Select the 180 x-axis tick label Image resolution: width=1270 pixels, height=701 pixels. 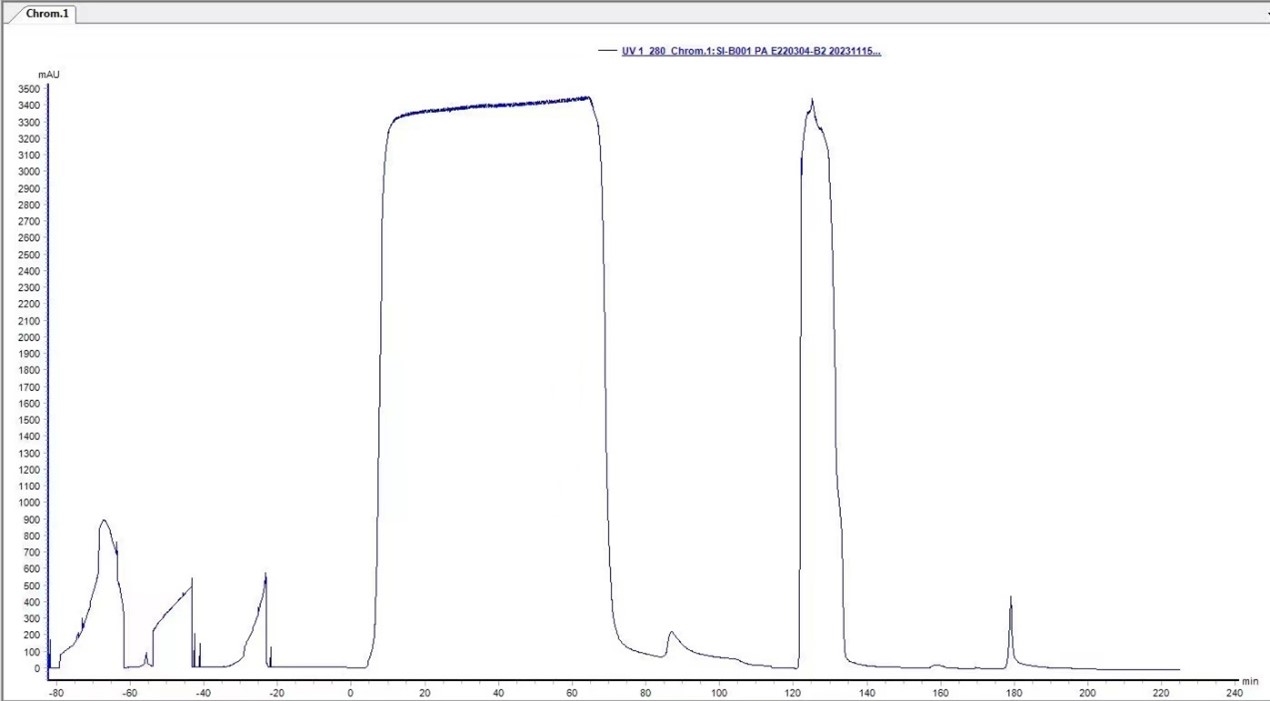point(1014,692)
